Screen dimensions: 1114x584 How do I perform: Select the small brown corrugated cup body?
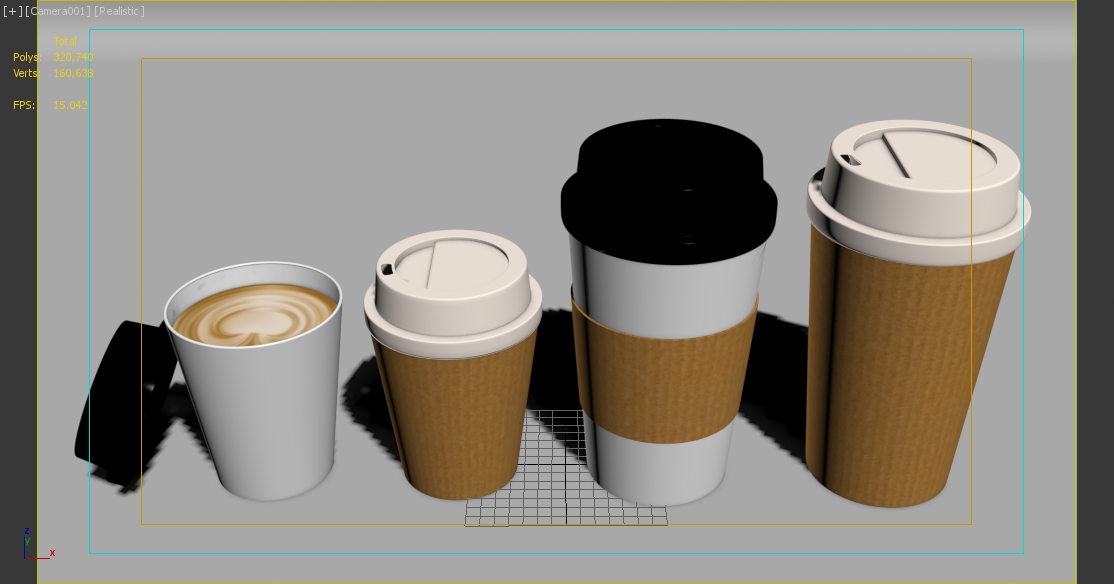[458, 420]
